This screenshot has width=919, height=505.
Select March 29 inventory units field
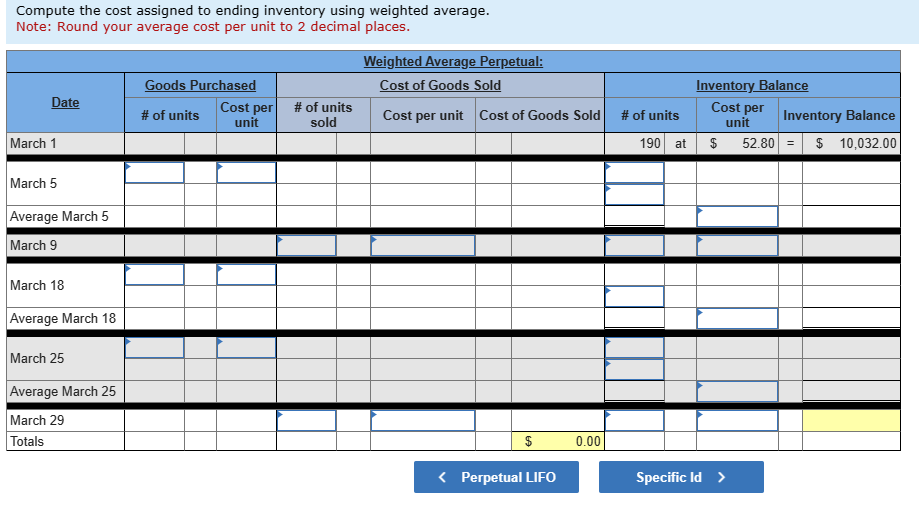click(x=634, y=420)
